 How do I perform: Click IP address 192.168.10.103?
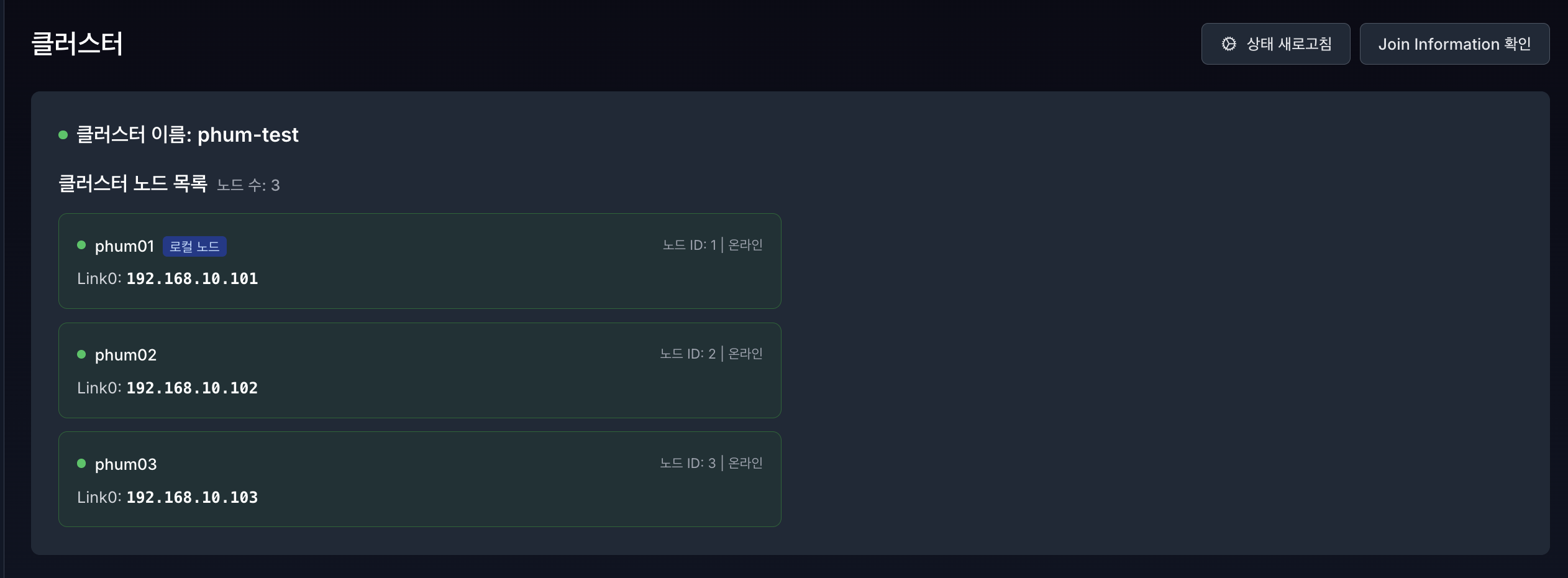192,498
